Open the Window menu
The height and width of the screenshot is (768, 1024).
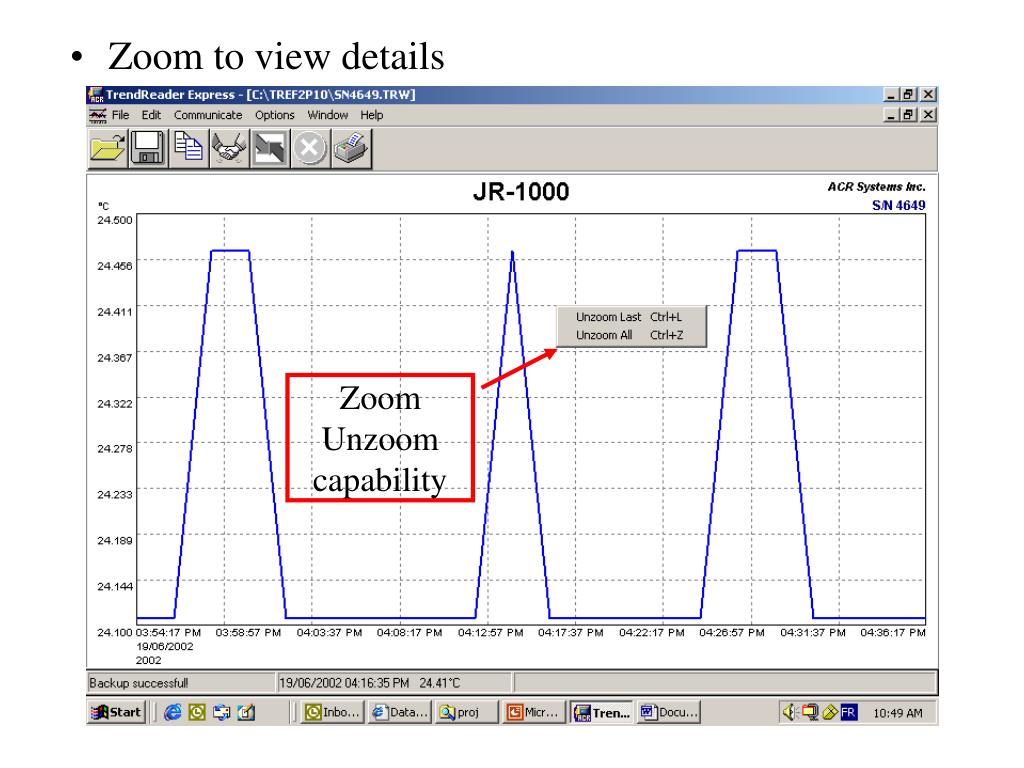point(327,115)
